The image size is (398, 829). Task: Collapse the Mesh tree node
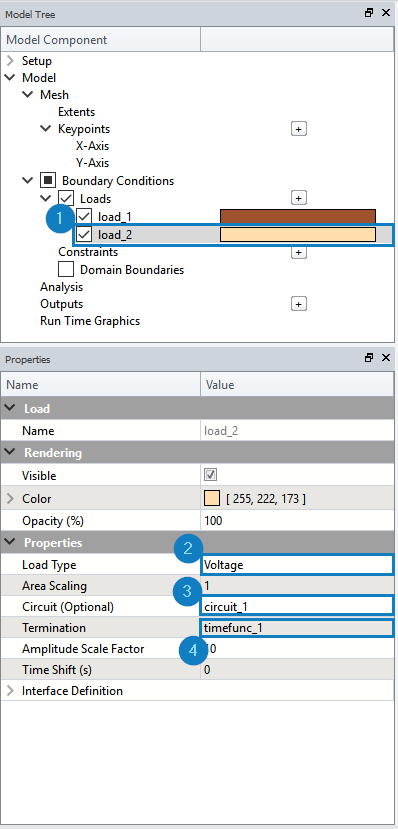[x=27, y=95]
